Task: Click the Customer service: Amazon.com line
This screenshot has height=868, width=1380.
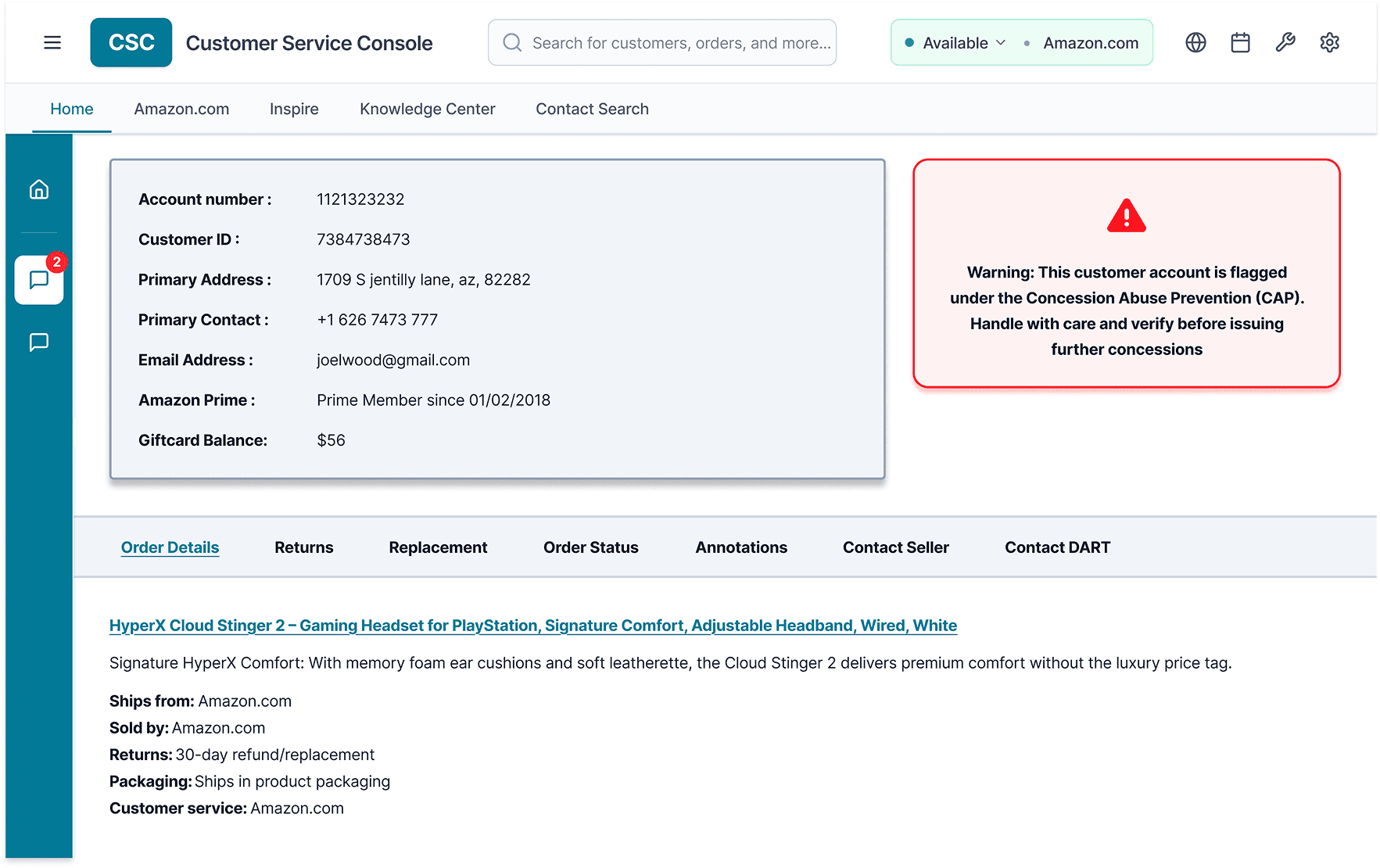Action: point(227,809)
